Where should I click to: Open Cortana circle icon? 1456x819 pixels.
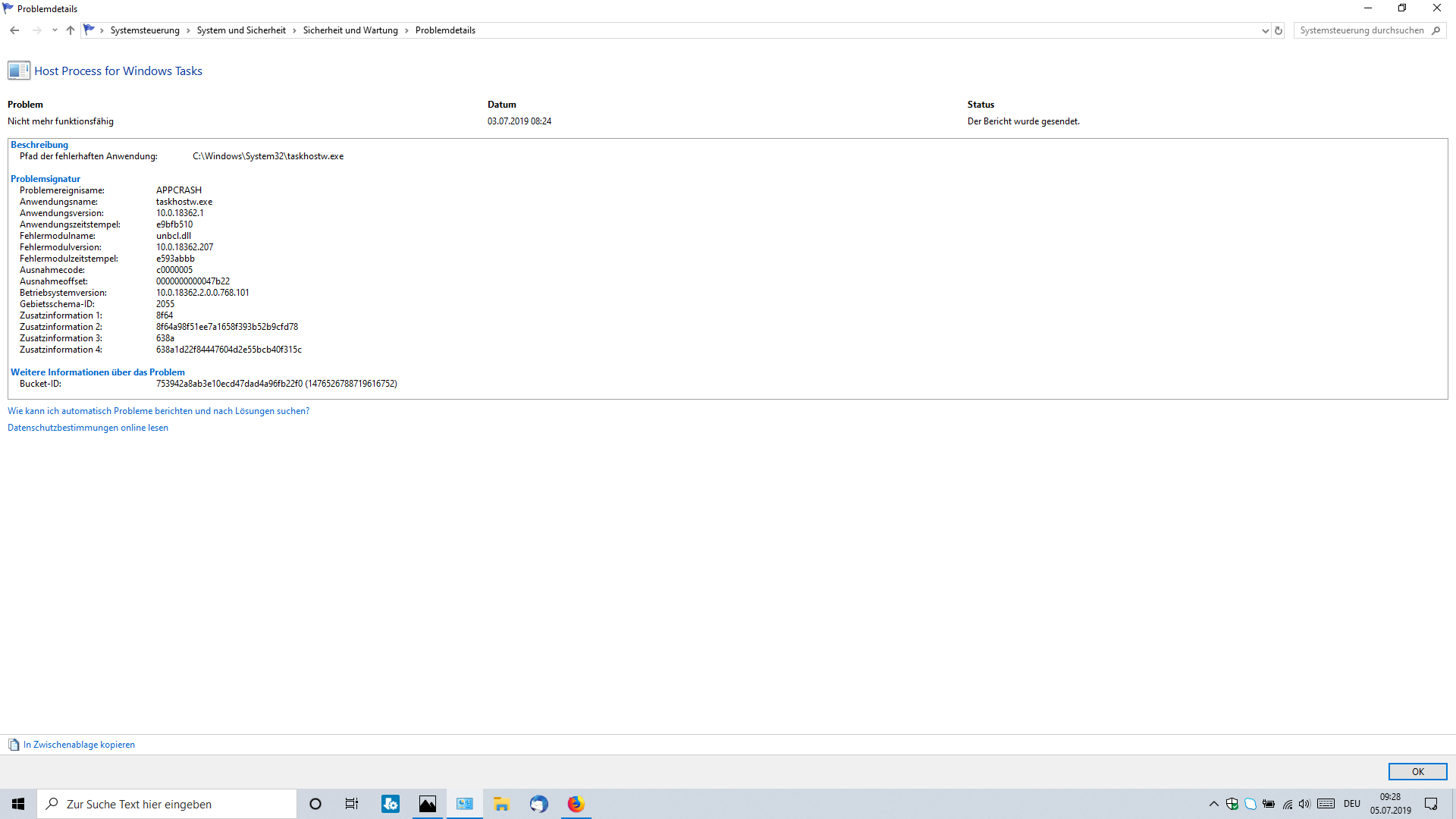tap(315, 804)
